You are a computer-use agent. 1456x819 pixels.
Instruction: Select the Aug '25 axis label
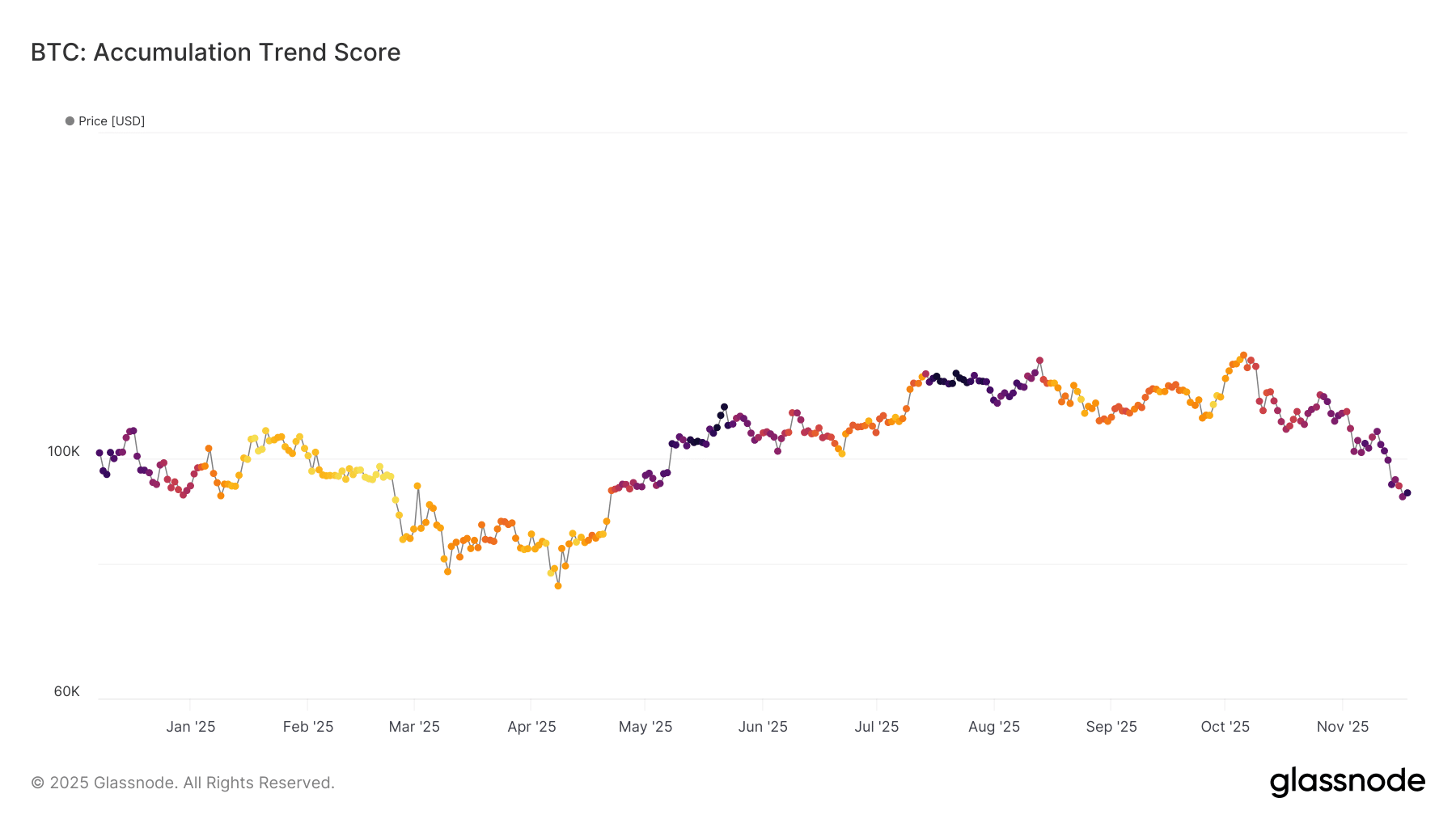coord(994,727)
